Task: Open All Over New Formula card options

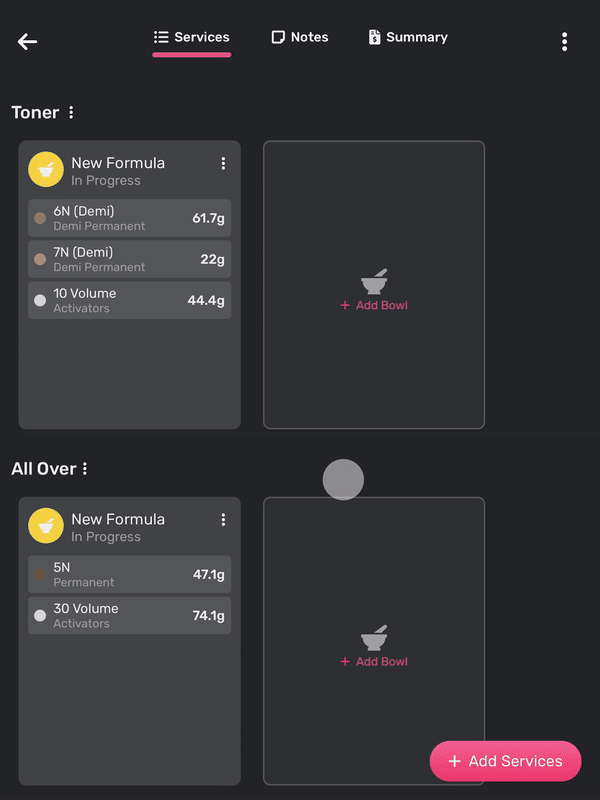Action: point(223,520)
